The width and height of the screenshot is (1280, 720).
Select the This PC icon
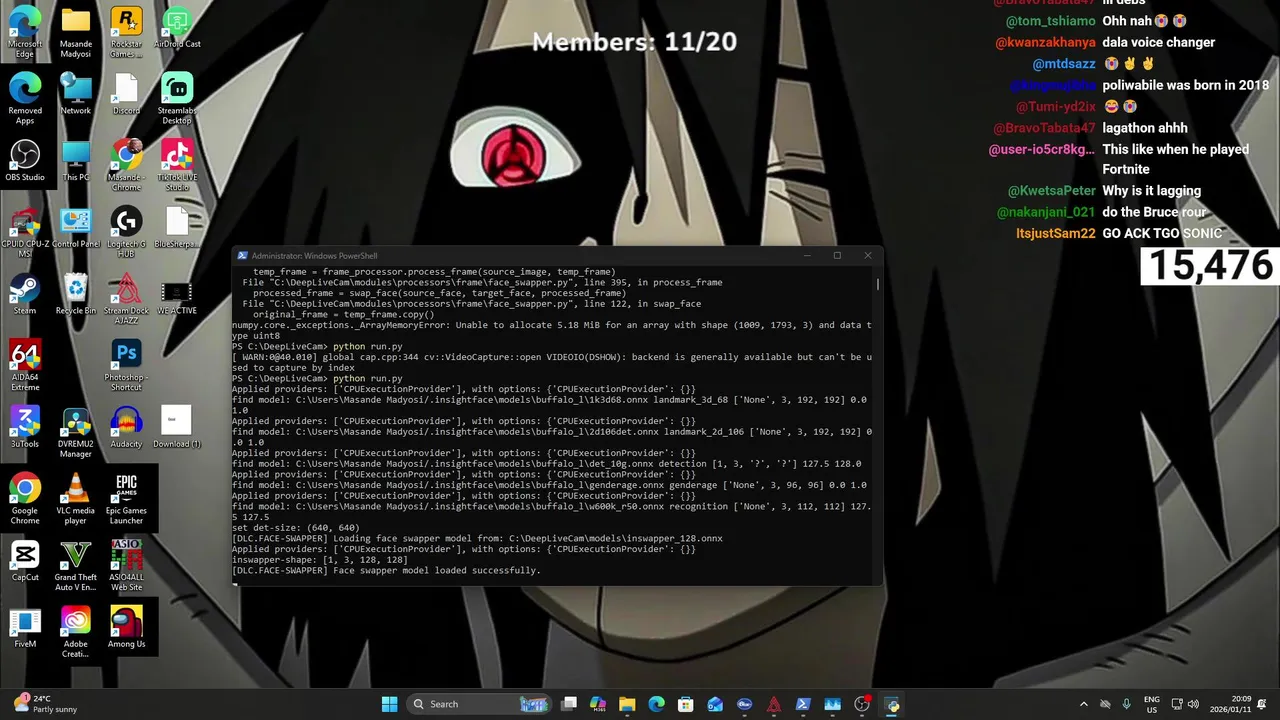point(76,160)
